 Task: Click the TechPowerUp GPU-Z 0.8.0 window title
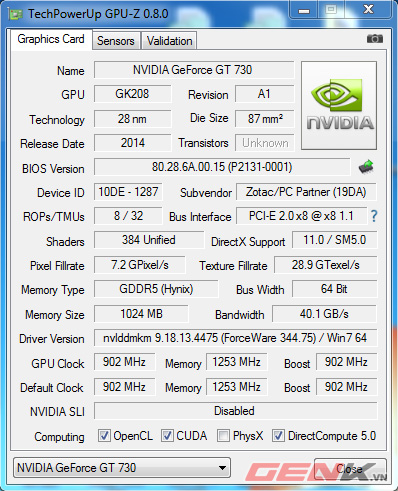tap(98, 14)
